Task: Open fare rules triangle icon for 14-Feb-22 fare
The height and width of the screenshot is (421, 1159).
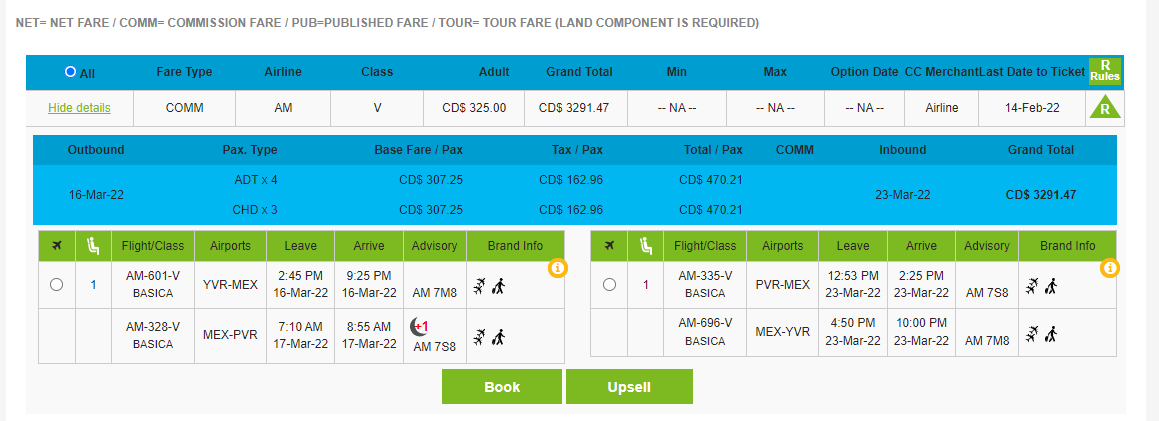Action: click(x=1104, y=108)
